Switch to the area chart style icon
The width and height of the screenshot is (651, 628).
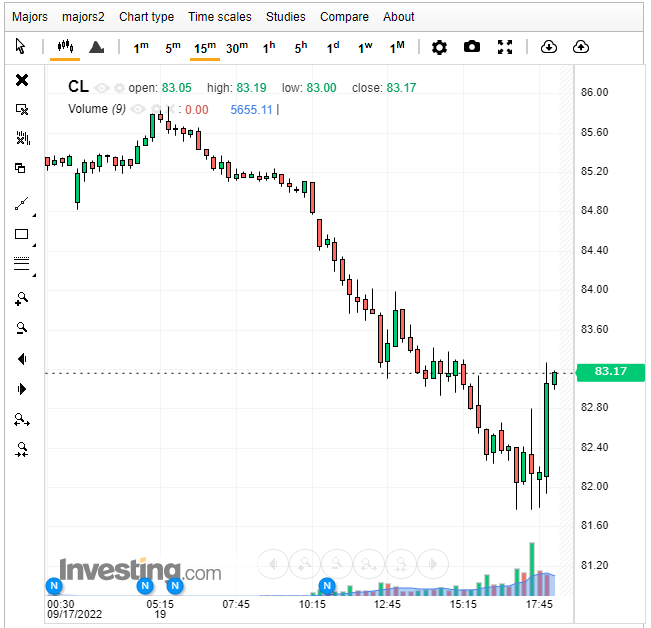coord(96,47)
